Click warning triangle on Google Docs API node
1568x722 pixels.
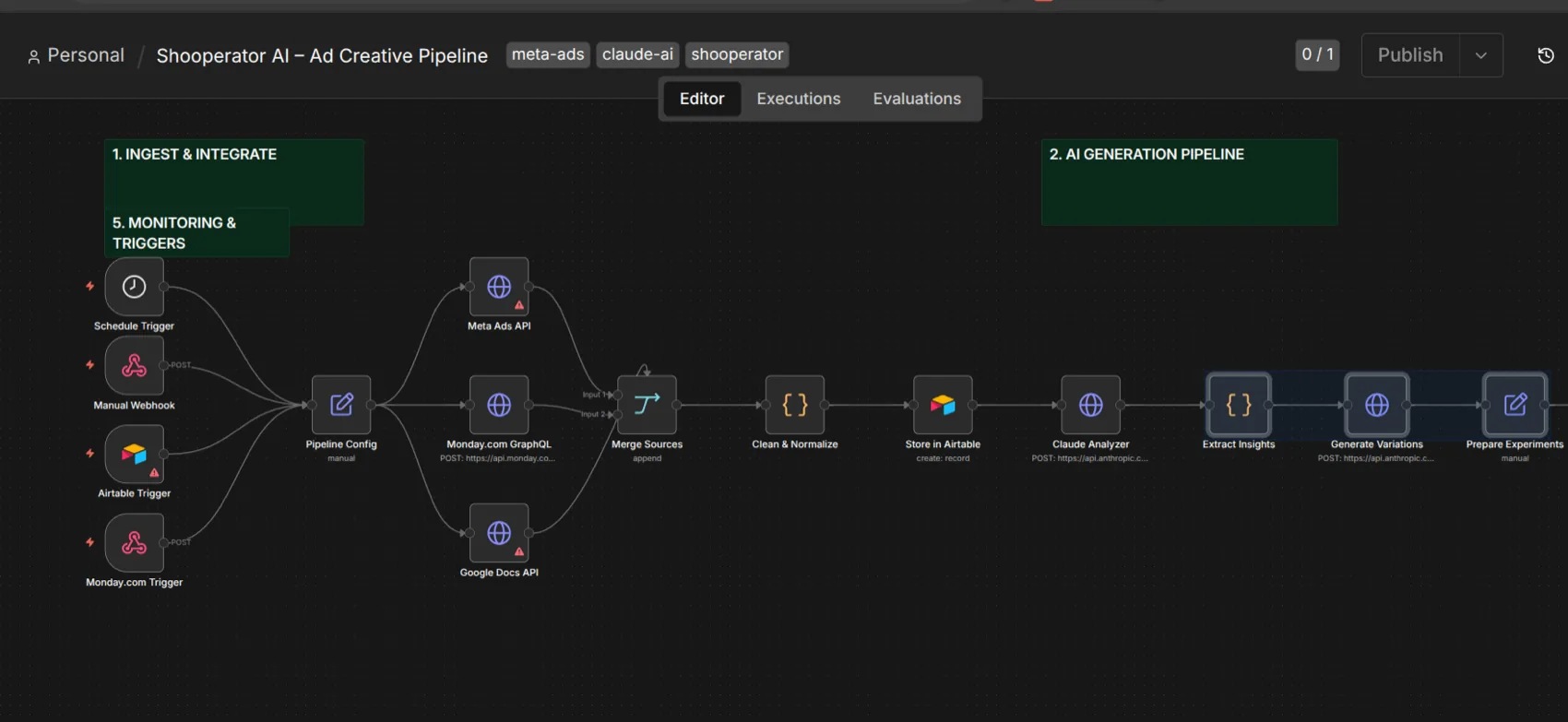pyautogui.click(x=519, y=551)
